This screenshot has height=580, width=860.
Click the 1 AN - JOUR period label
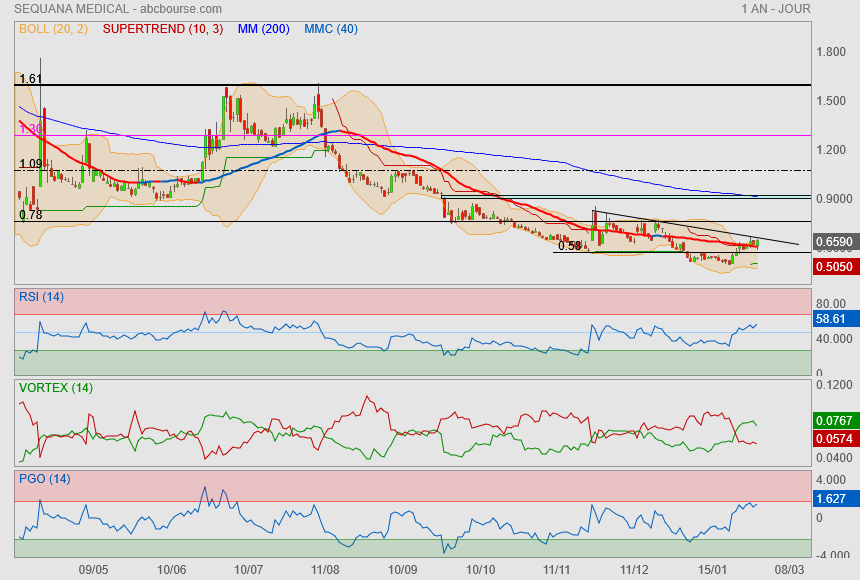tap(776, 9)
